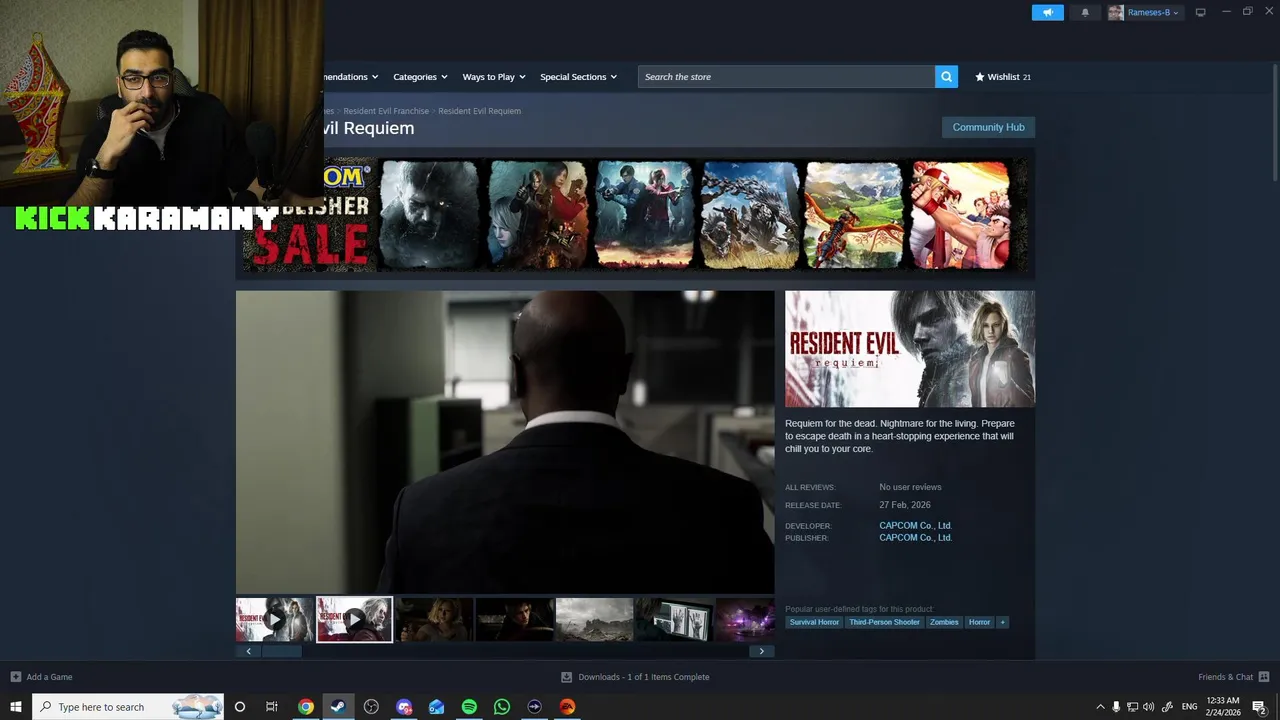Open the Community Hub
The width and height of the screenshot is (1280, 720).
click(x=988, y=127)
